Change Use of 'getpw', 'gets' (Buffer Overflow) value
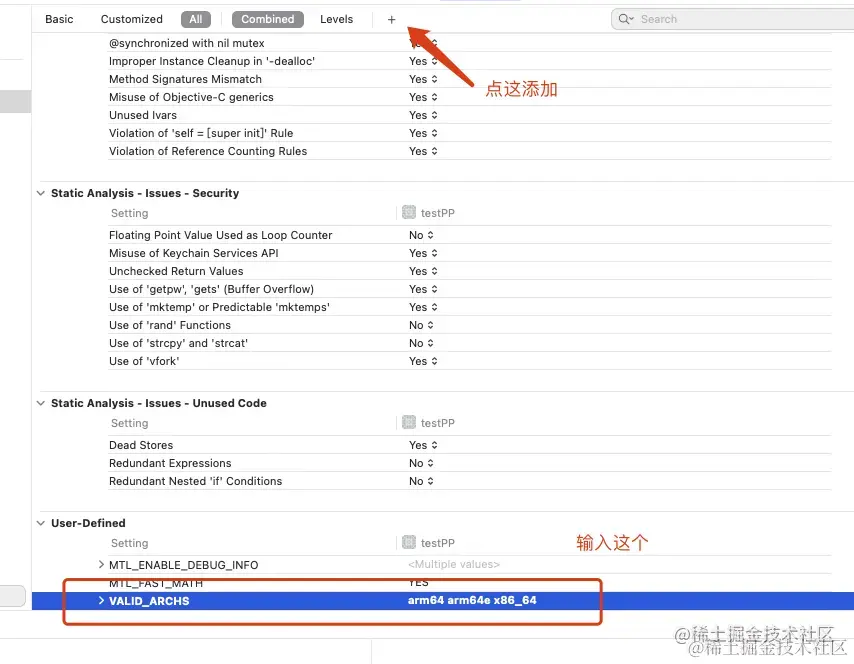 click(x=423, y=289)
